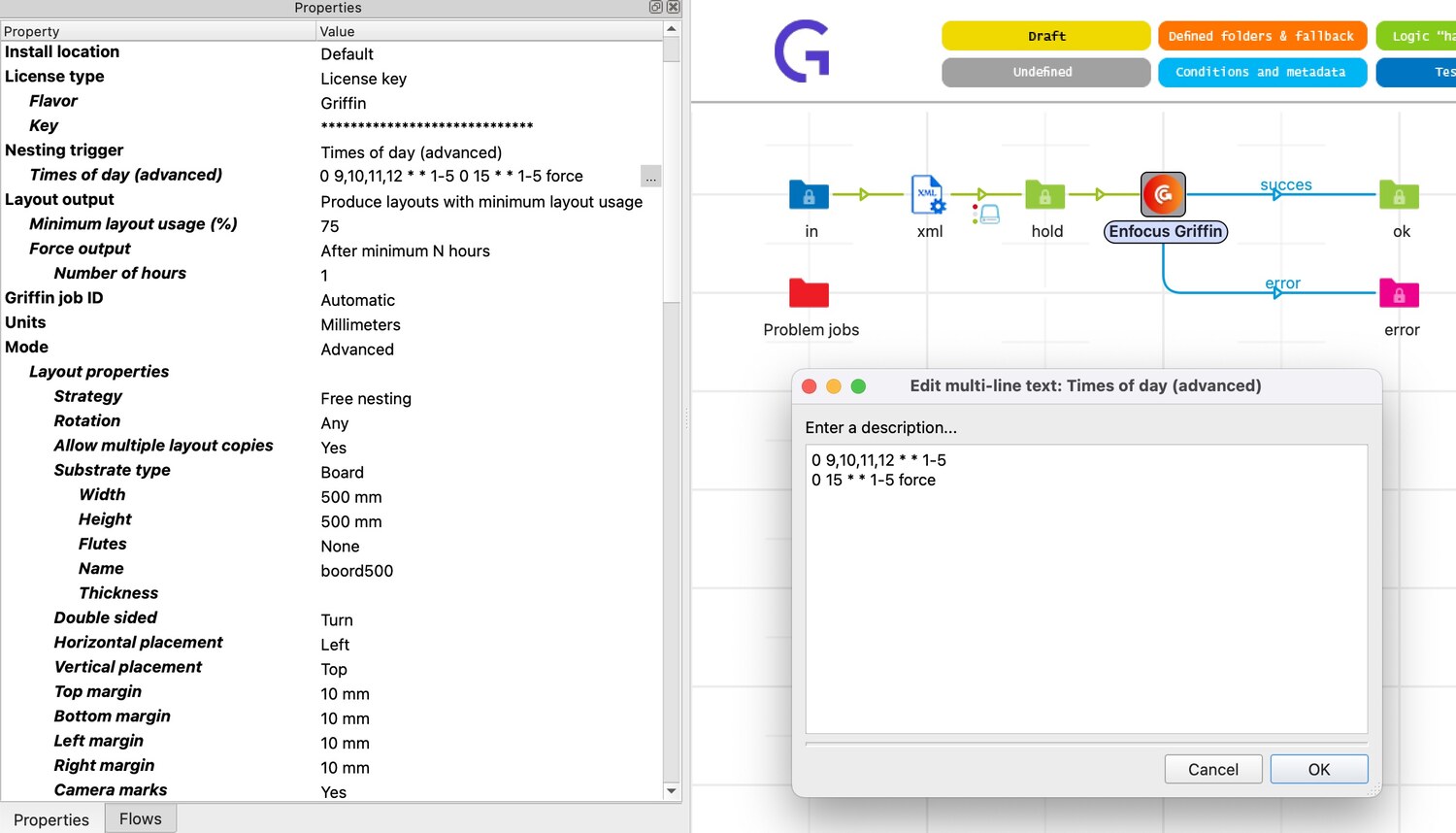Click the succes connection label
Image resolution: width=1456 pixels, height=833 pixels.
pos(1286,184)
